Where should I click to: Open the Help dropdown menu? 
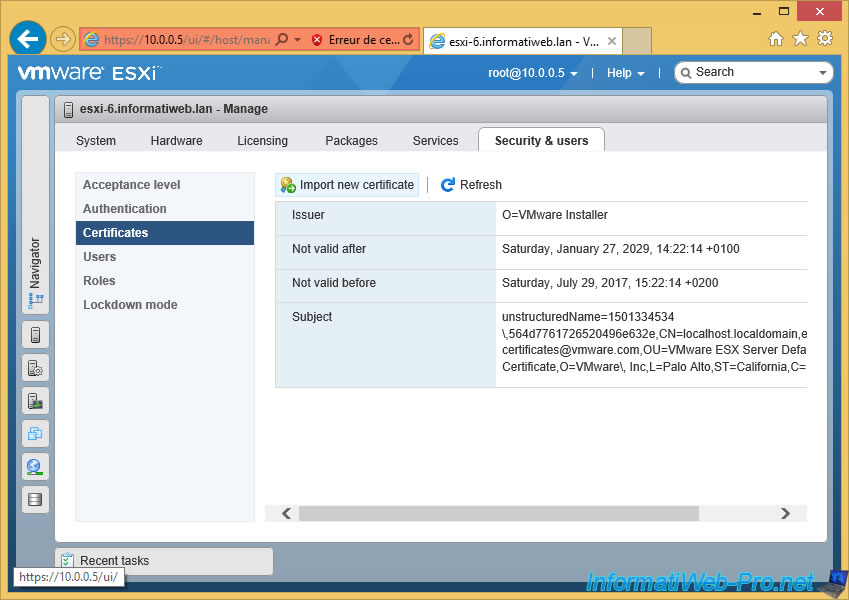pos(625,73)
